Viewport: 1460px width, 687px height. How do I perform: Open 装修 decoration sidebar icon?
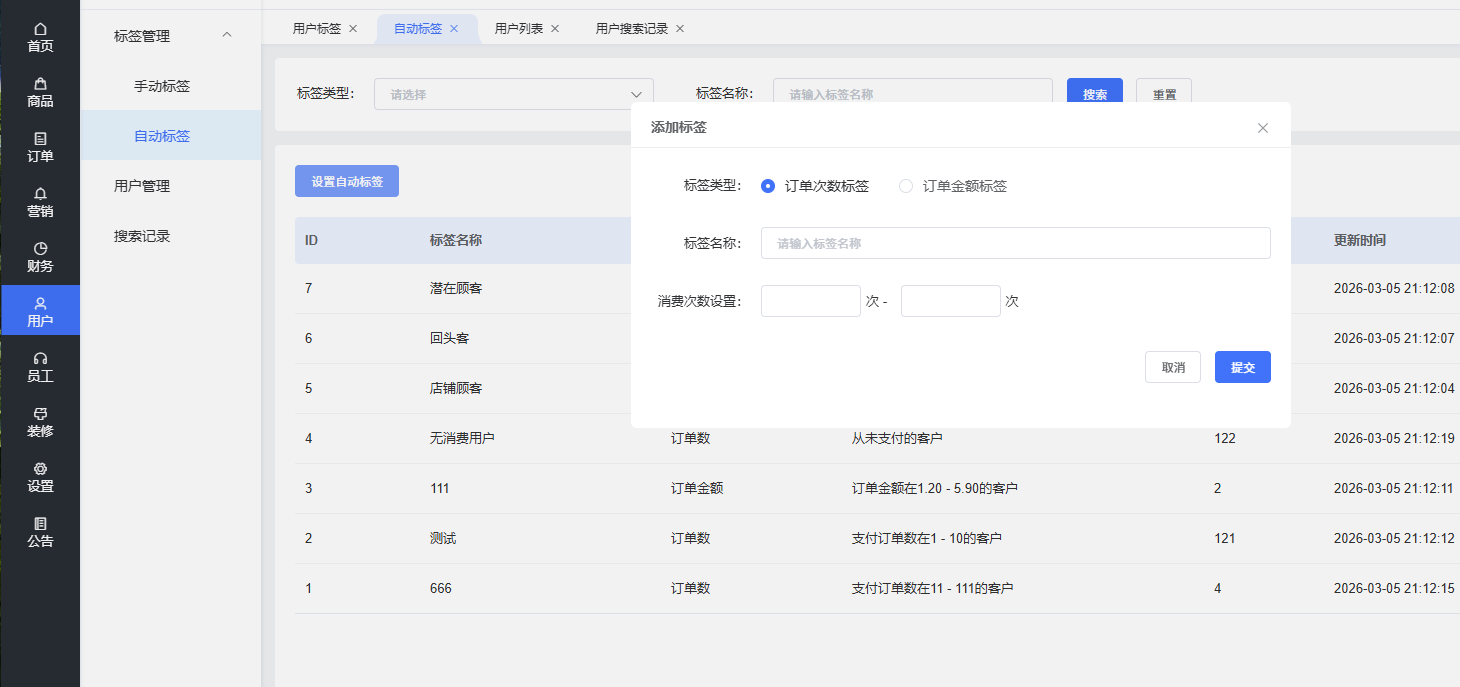pos(40,422)
